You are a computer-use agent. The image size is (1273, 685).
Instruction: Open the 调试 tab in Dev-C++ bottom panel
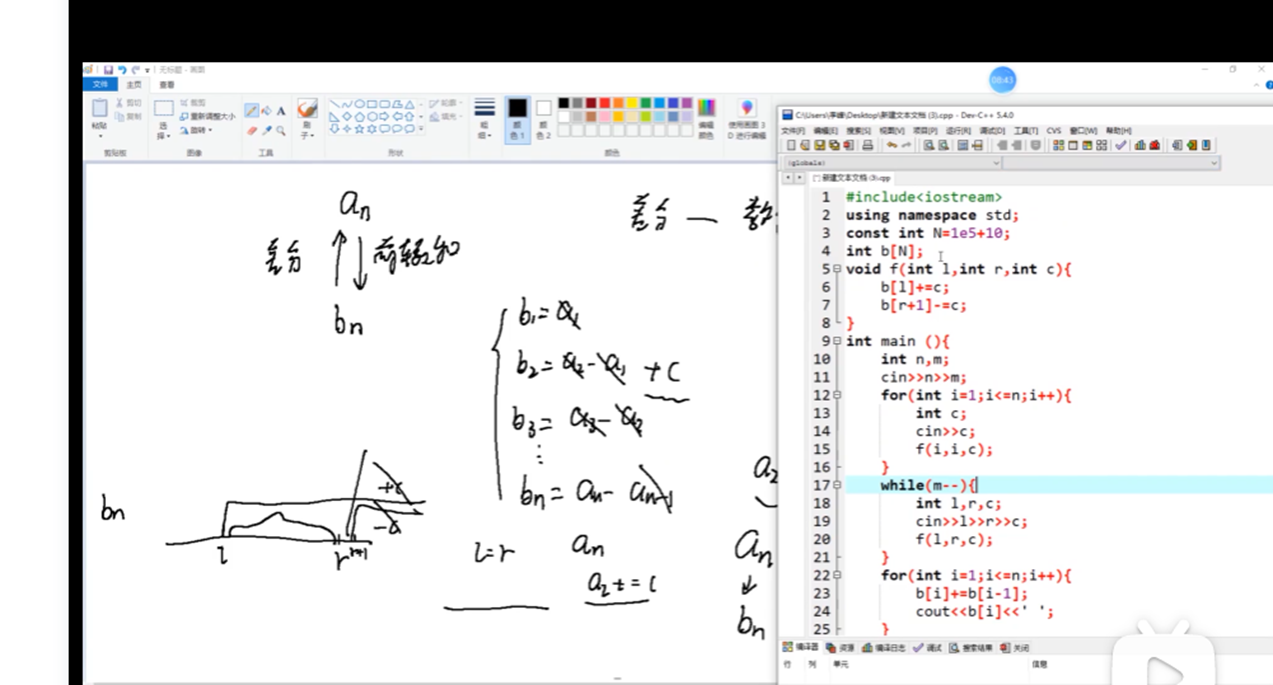pos(928,648)
